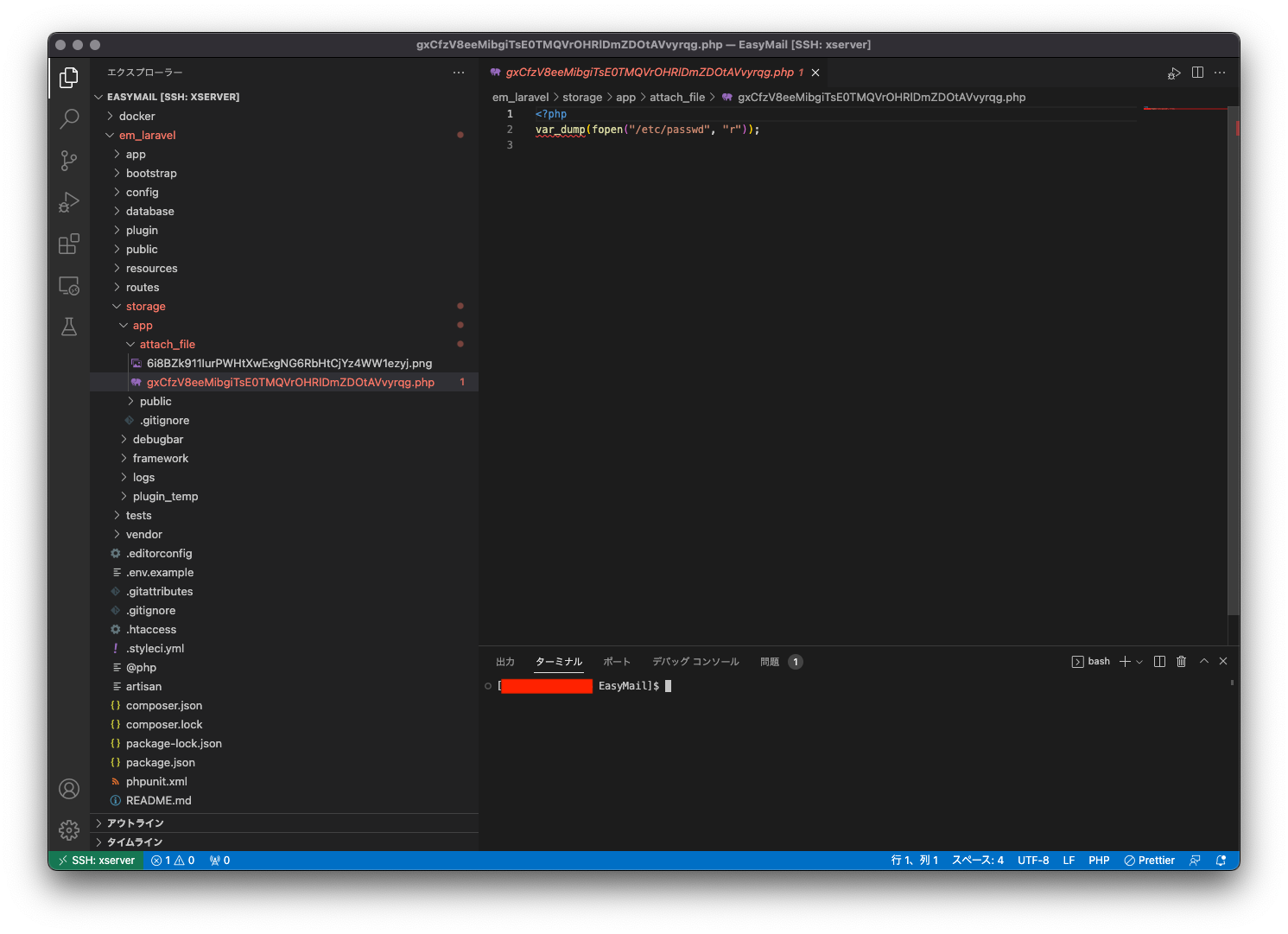The height and width of the screenshot is (934, 1288).
Task: Open the Extensions view
Action: (x=69, y=244)
